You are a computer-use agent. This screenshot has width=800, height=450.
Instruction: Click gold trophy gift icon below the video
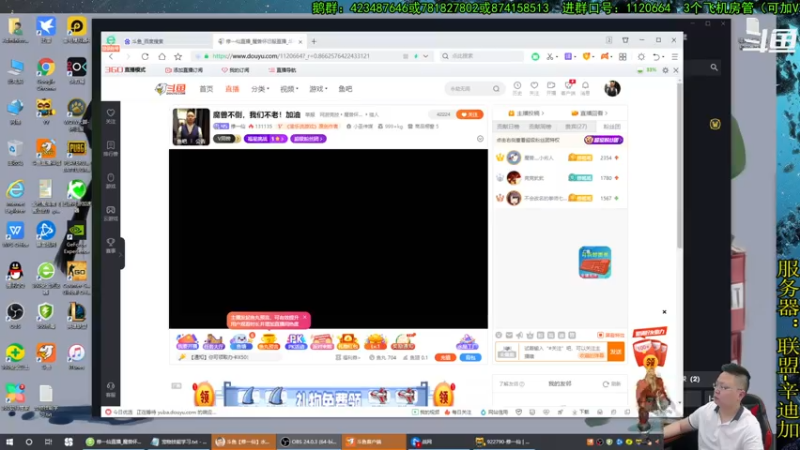(x=268, y=342)
